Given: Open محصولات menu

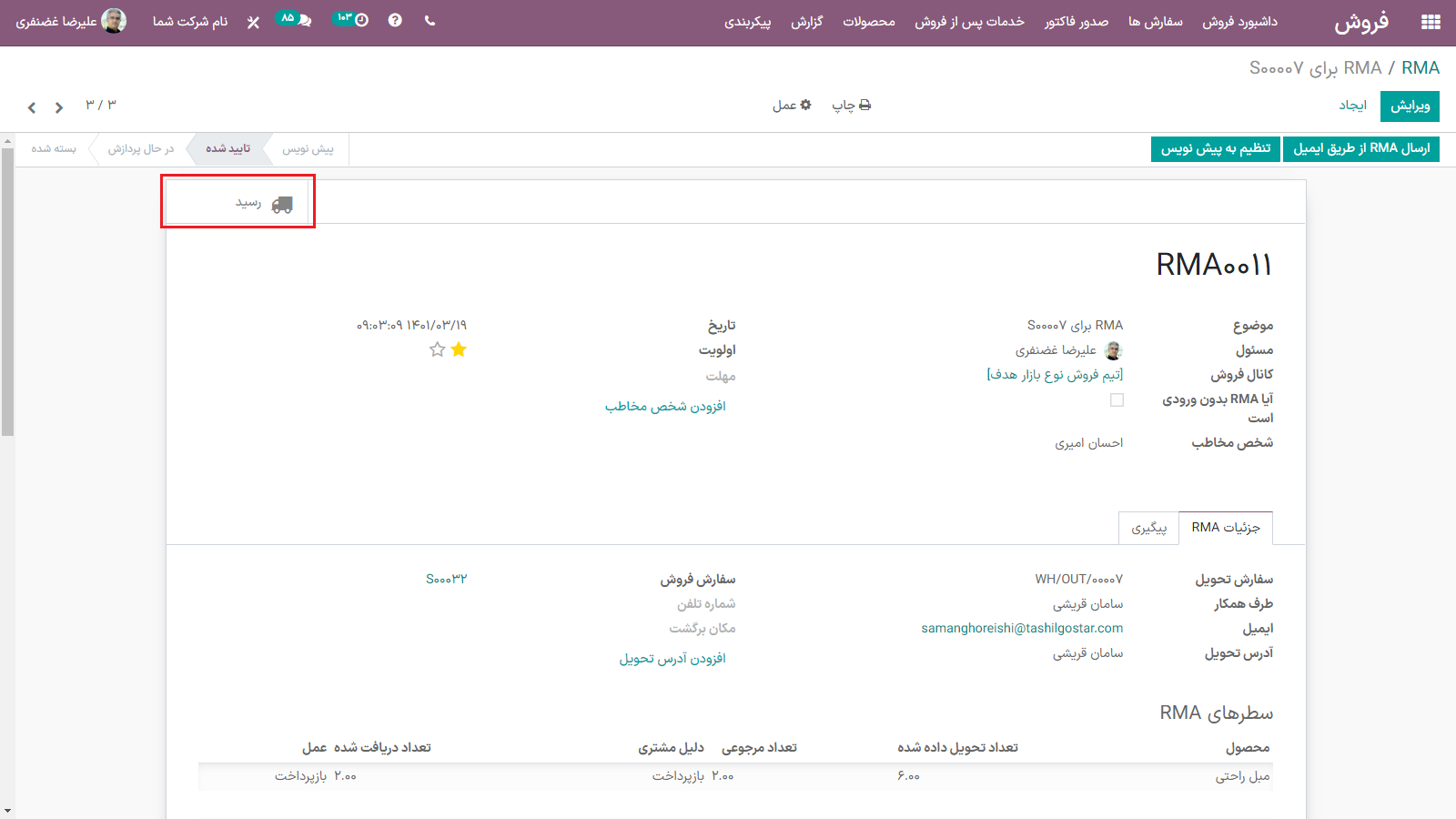Looking at the screenshot, I should pos(869,22).
